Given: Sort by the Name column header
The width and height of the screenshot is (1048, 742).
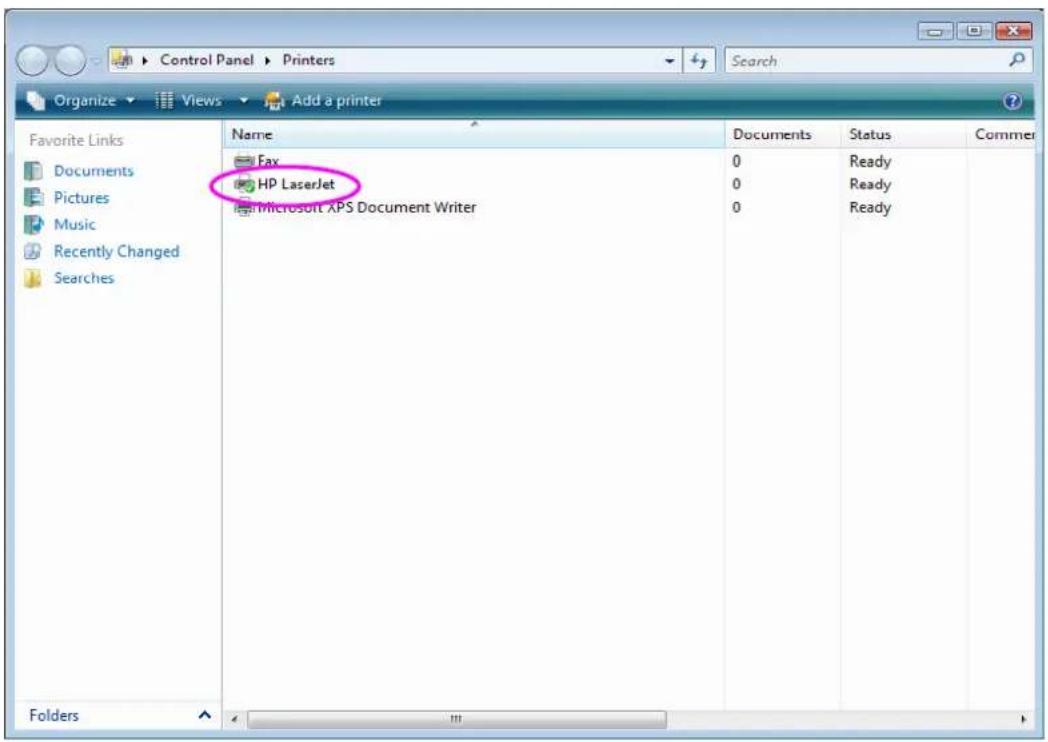Looking at the screenshot, I should (474, 134).
